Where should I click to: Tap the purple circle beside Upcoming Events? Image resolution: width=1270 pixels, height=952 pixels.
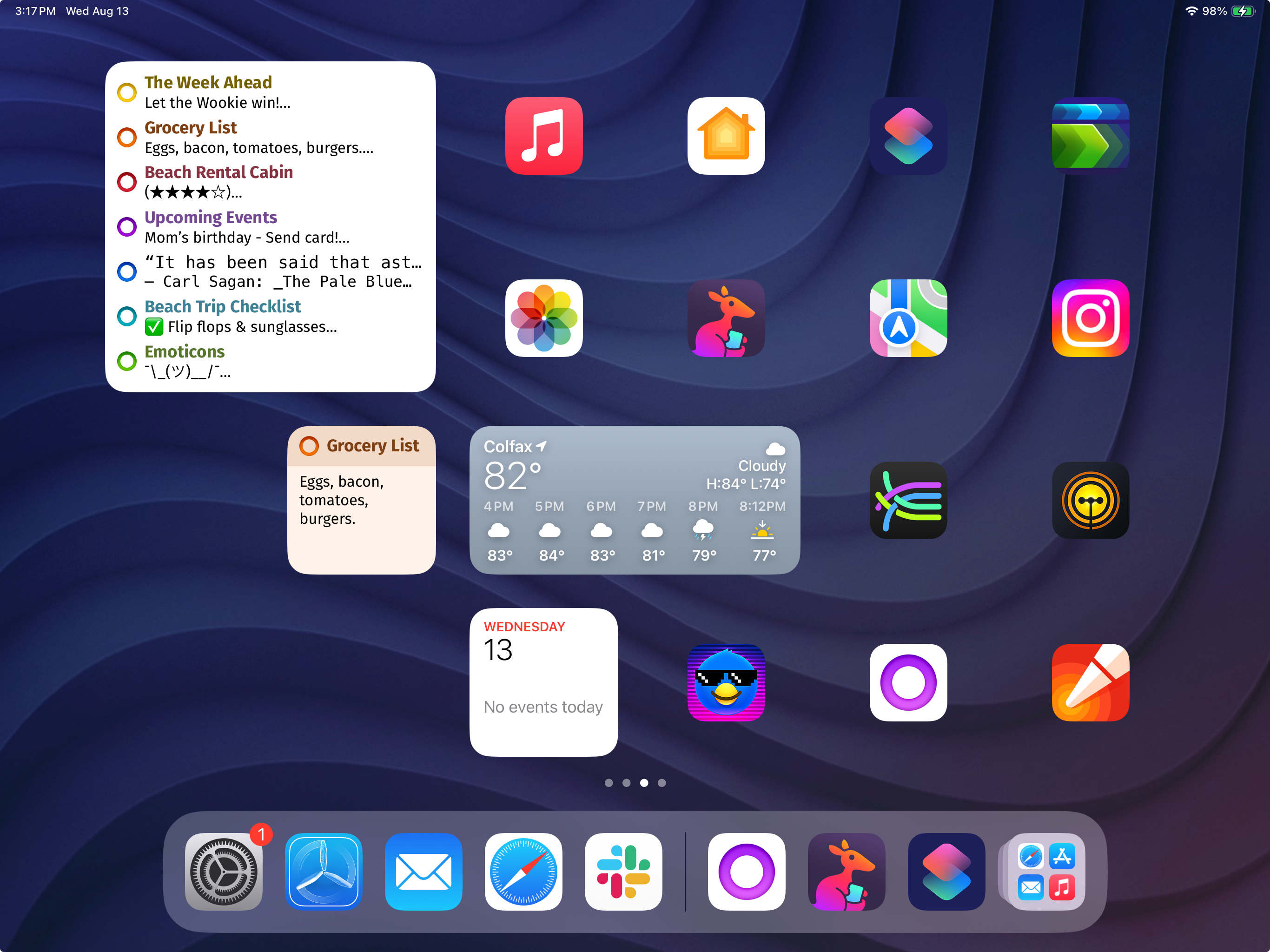tap(126, 226)
